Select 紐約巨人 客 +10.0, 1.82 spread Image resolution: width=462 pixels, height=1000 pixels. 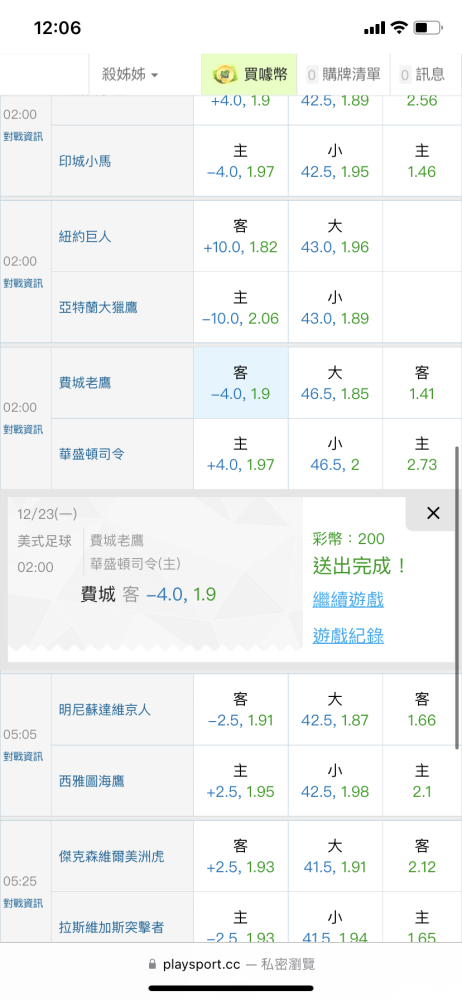coord(241,237)
